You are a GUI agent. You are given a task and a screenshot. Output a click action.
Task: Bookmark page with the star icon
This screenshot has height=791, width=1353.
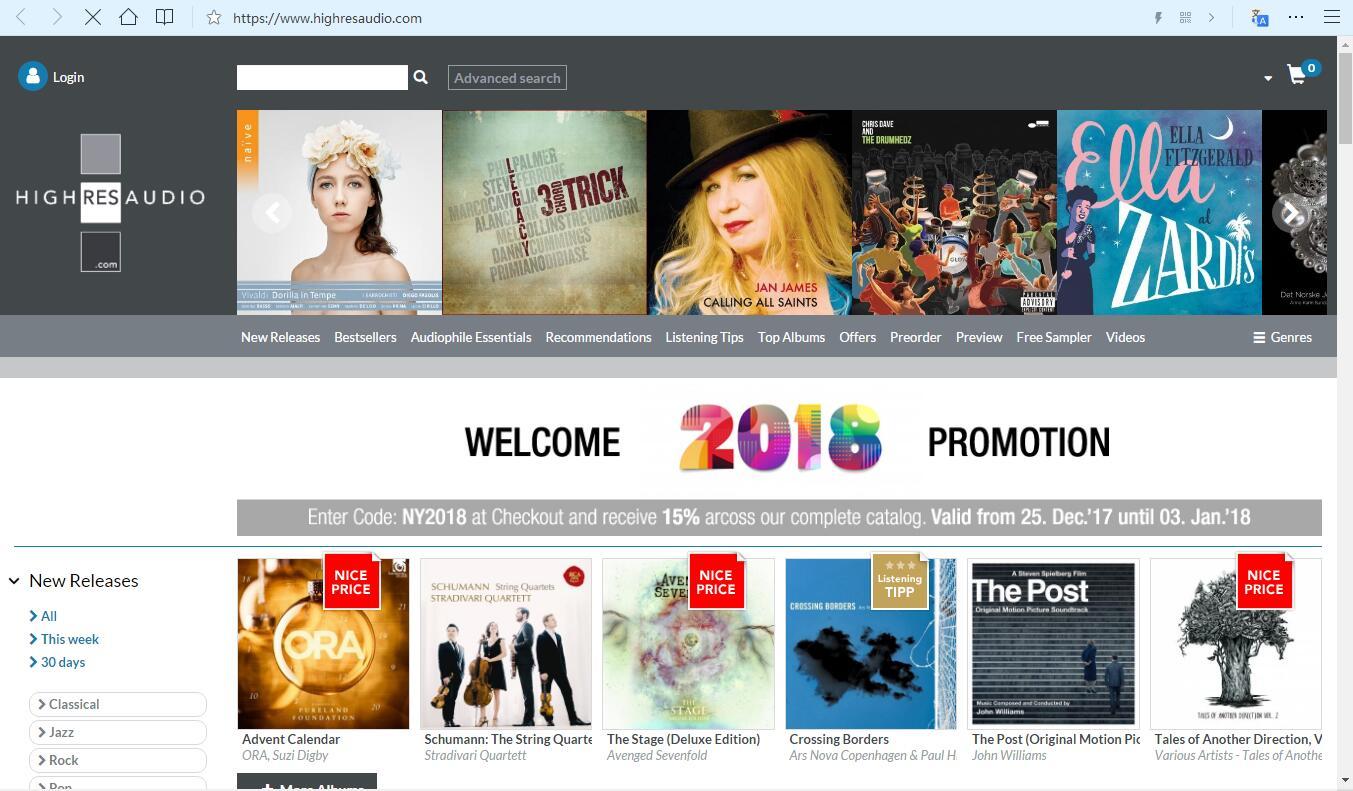coord(213,17)
